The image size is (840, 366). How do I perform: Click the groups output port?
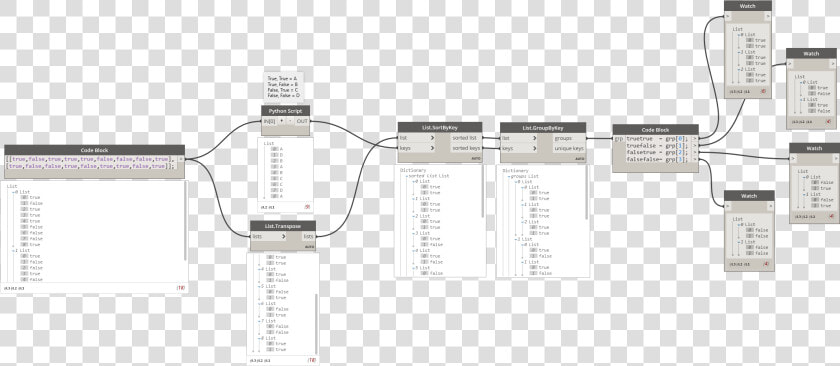pos(569,138)
